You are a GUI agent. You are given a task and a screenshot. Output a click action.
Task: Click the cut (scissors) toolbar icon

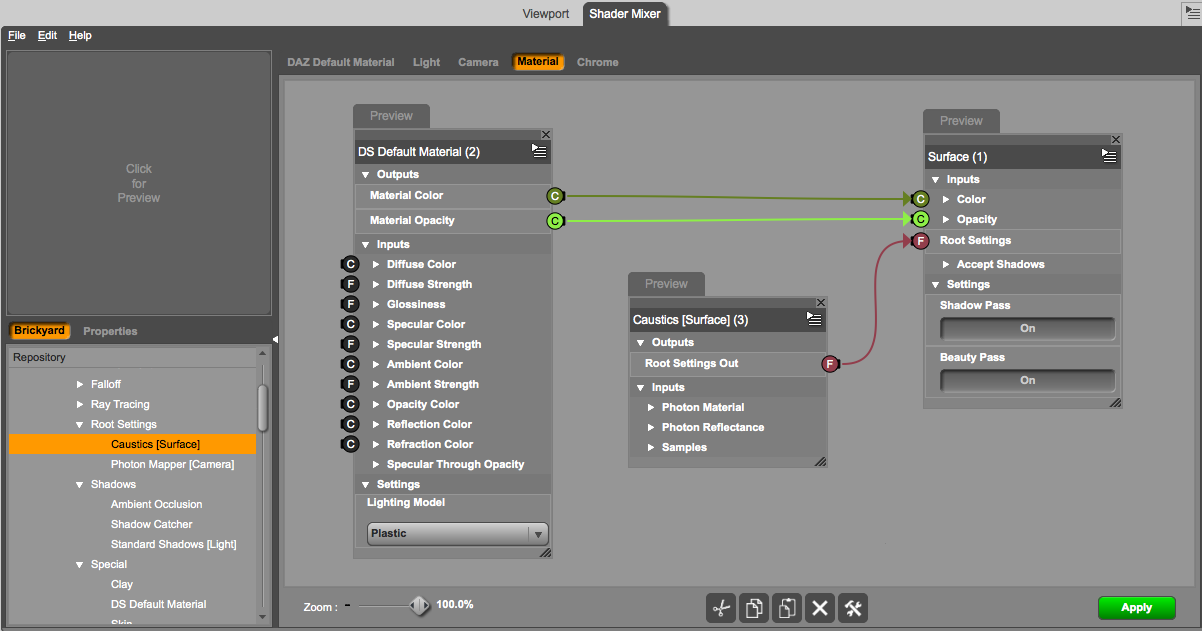(720, 608)
